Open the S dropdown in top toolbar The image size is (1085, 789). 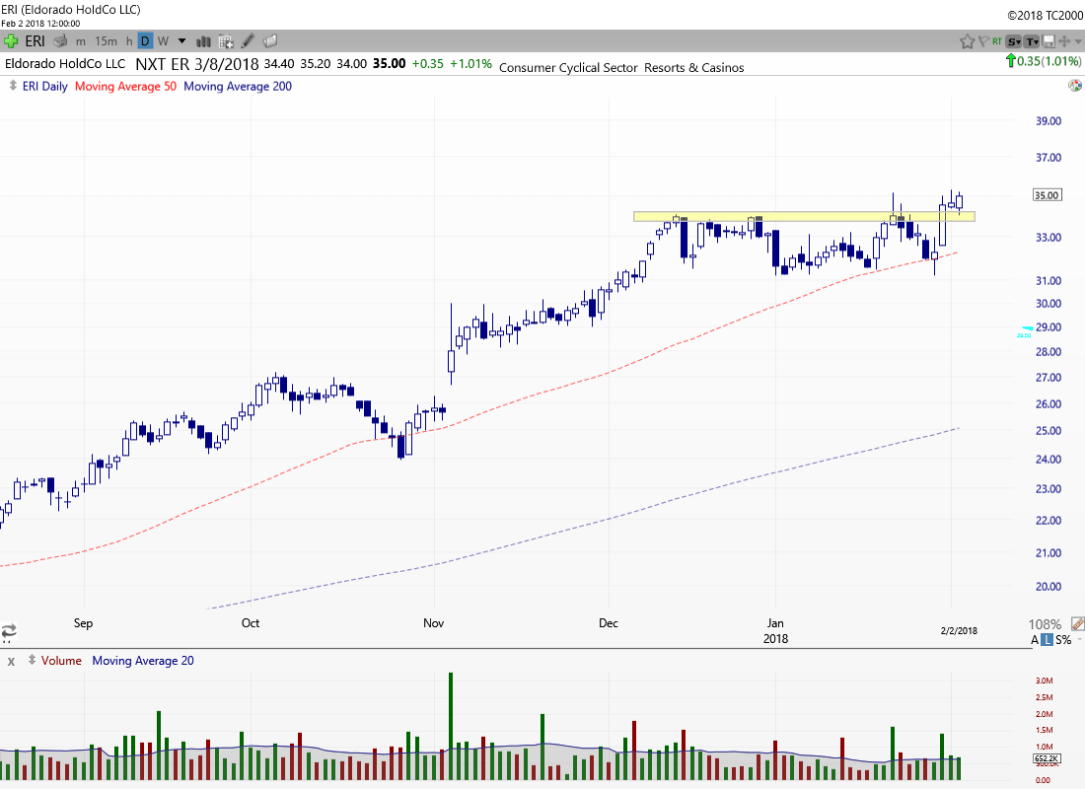pyautogui.click(x=1014, y=41)
